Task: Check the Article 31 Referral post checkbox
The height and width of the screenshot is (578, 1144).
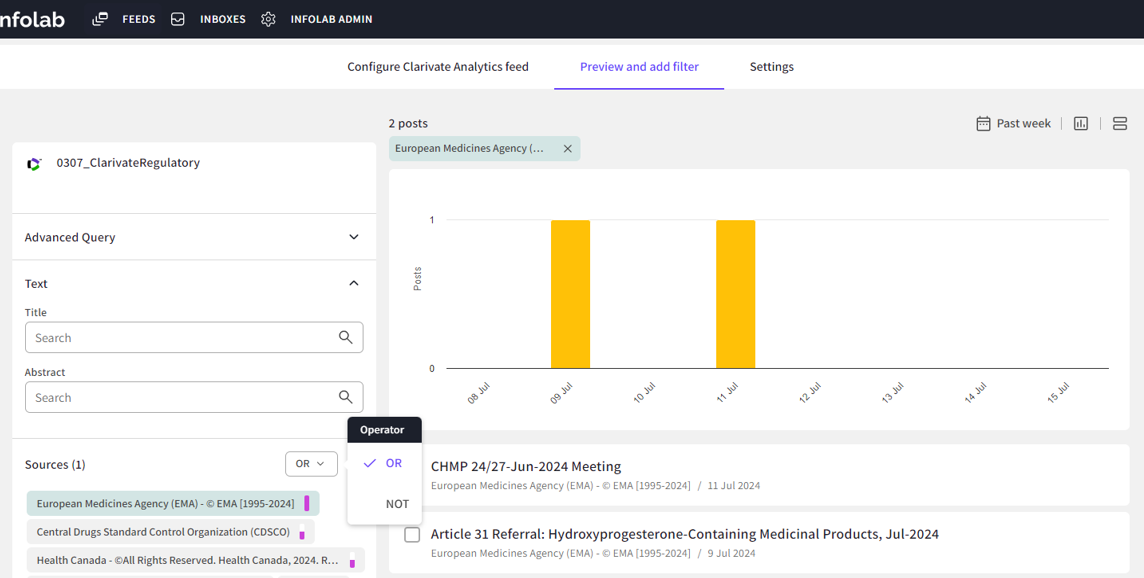Action: (412, 535)
